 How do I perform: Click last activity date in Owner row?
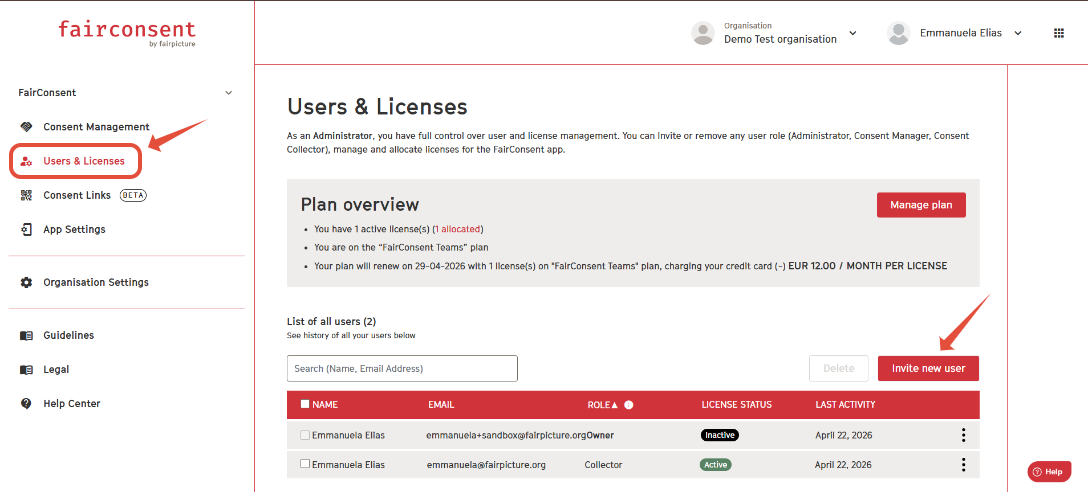(x=843, y=436)
